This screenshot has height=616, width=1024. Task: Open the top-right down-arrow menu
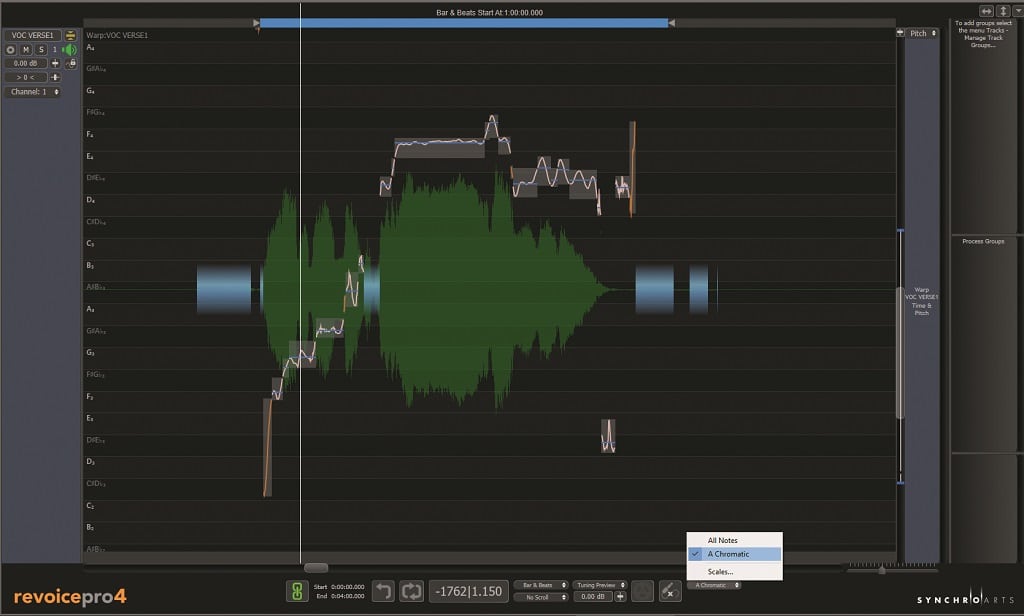(x=1017, y=11)
